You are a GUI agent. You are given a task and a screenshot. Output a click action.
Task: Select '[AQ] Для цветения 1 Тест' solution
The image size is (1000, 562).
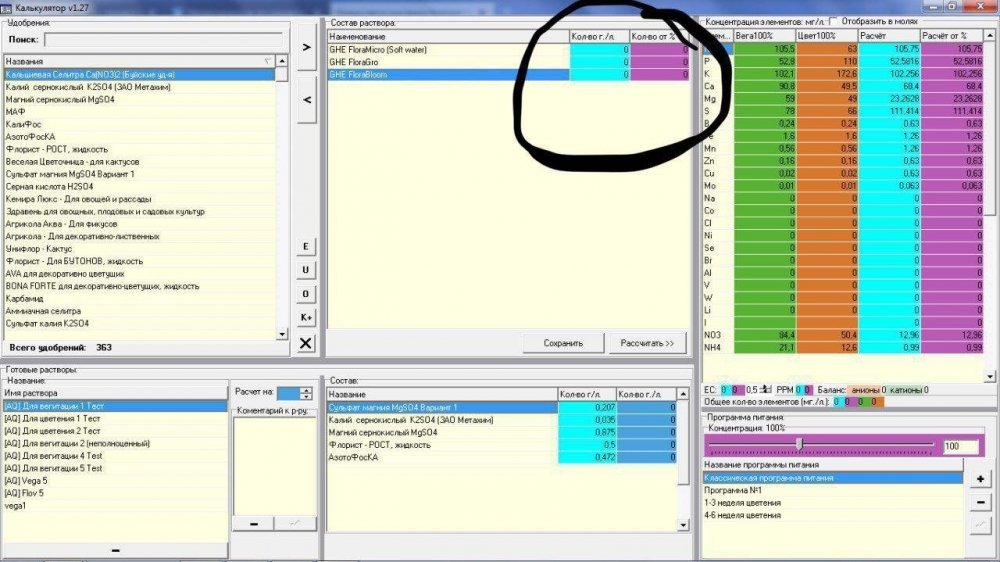pos(115,418)
